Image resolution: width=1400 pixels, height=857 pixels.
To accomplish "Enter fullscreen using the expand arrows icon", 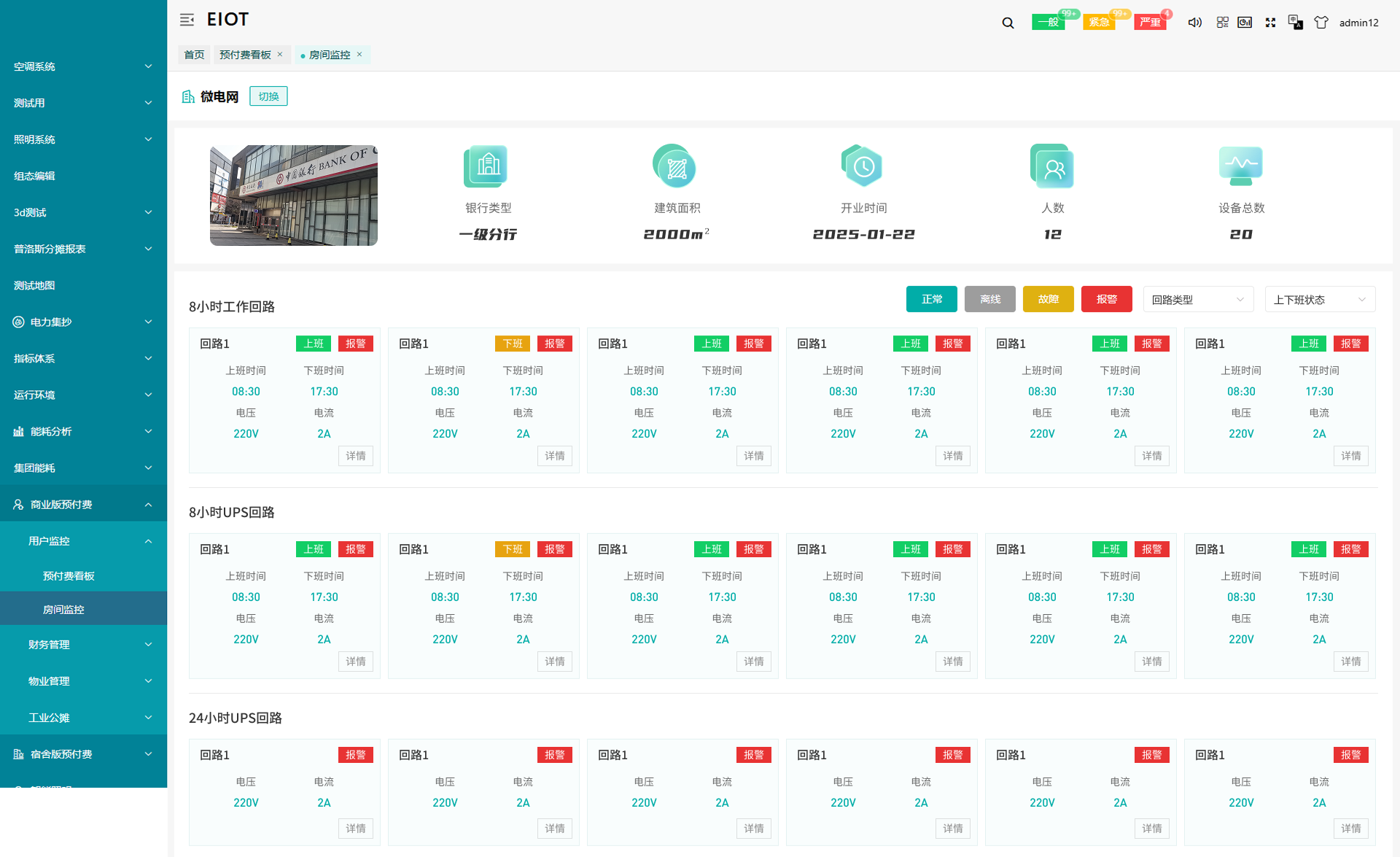I will tap(1270, 23).
